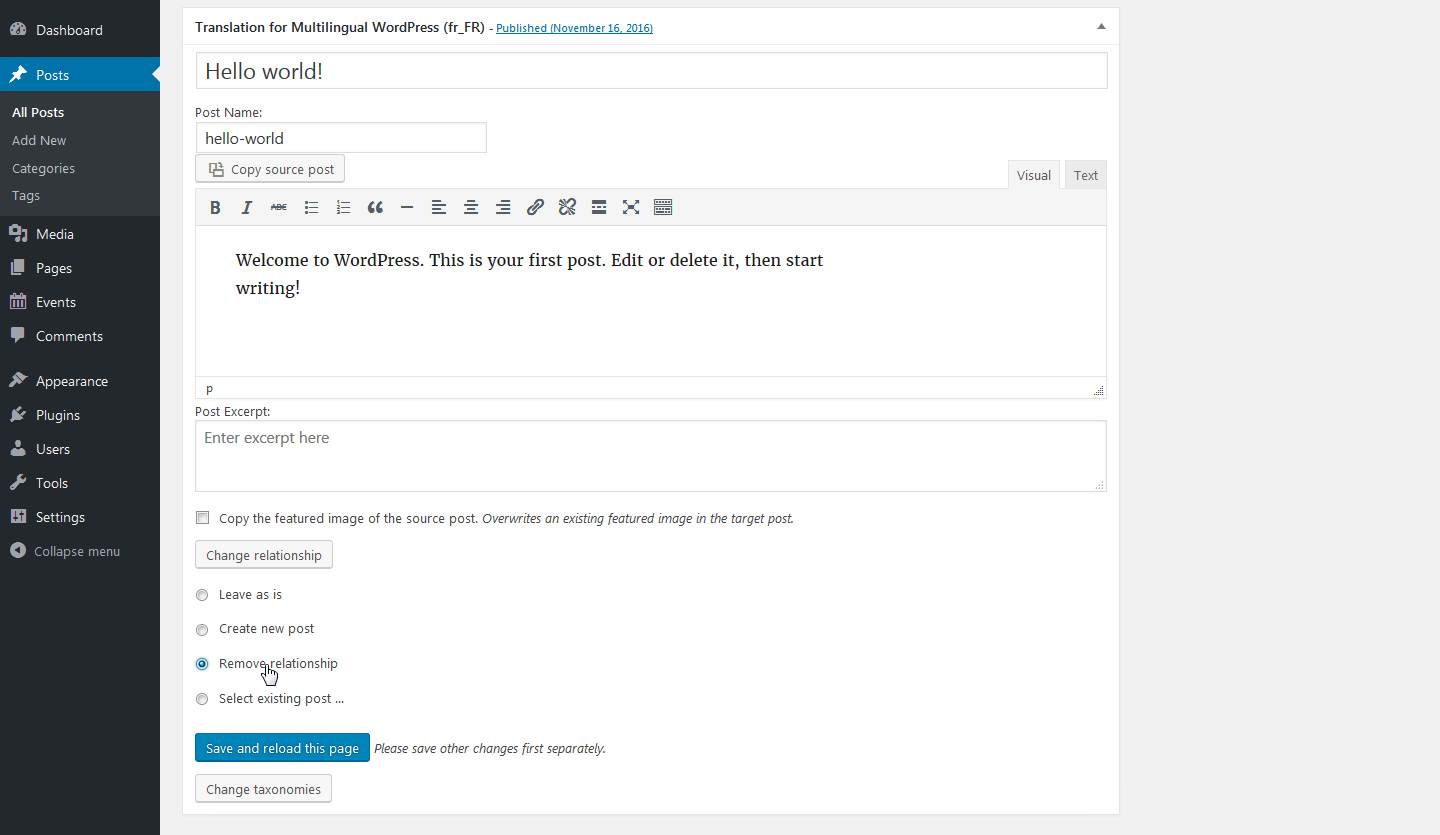Check copy featured image of source post

click(x=203, y=518)
